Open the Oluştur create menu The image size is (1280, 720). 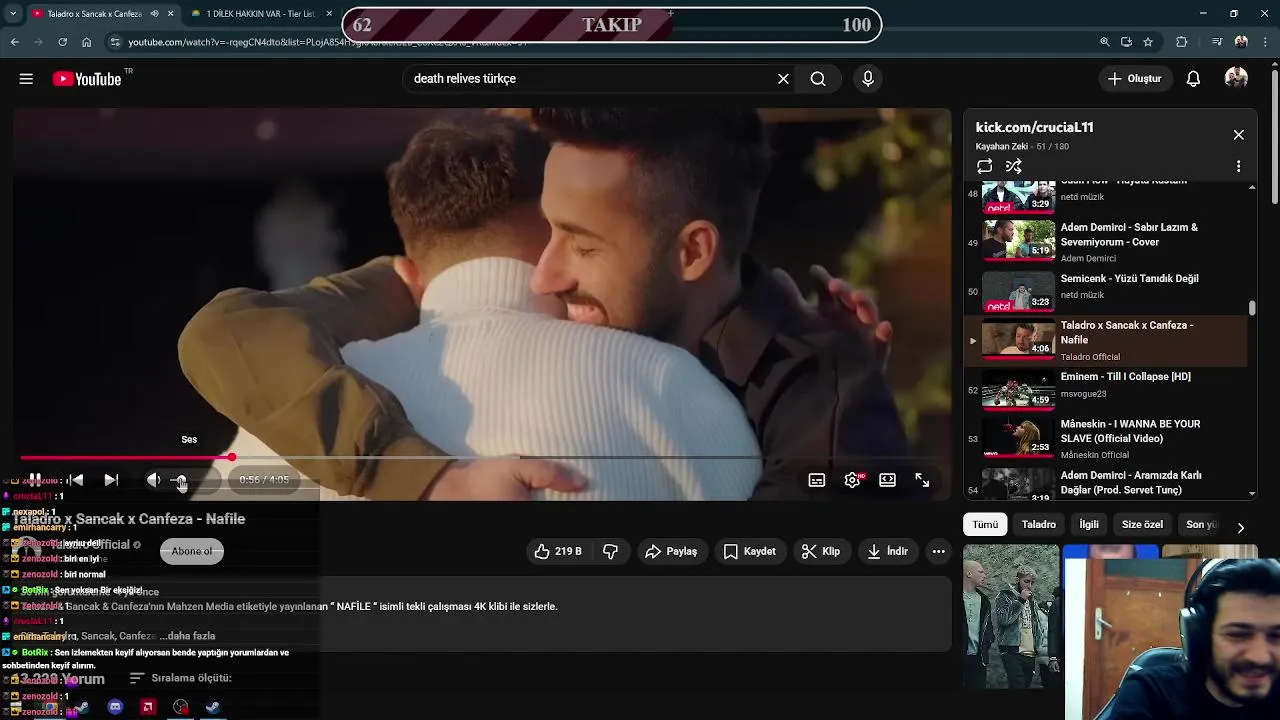[x=1135, y=79]
